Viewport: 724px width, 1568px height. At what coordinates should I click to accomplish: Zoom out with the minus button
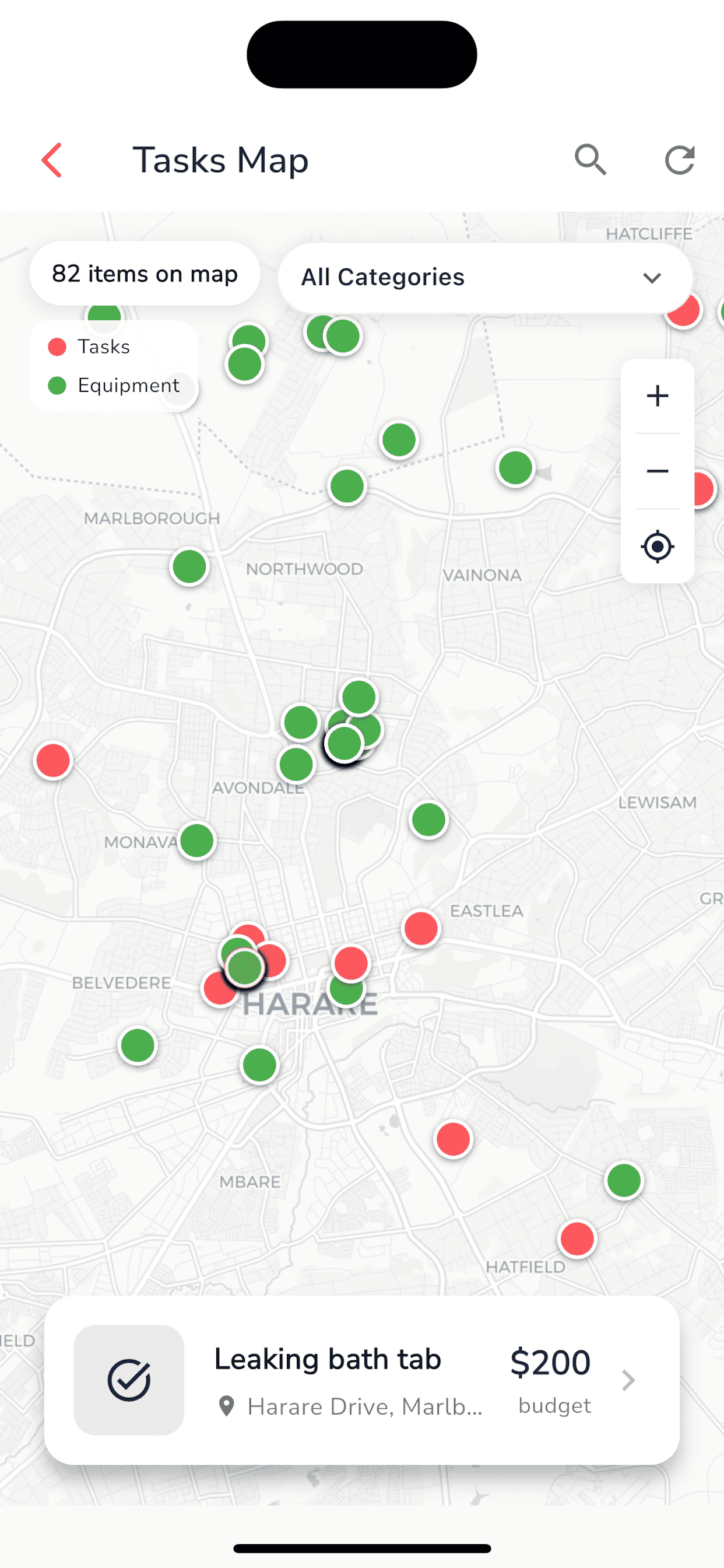pos(657,471)
